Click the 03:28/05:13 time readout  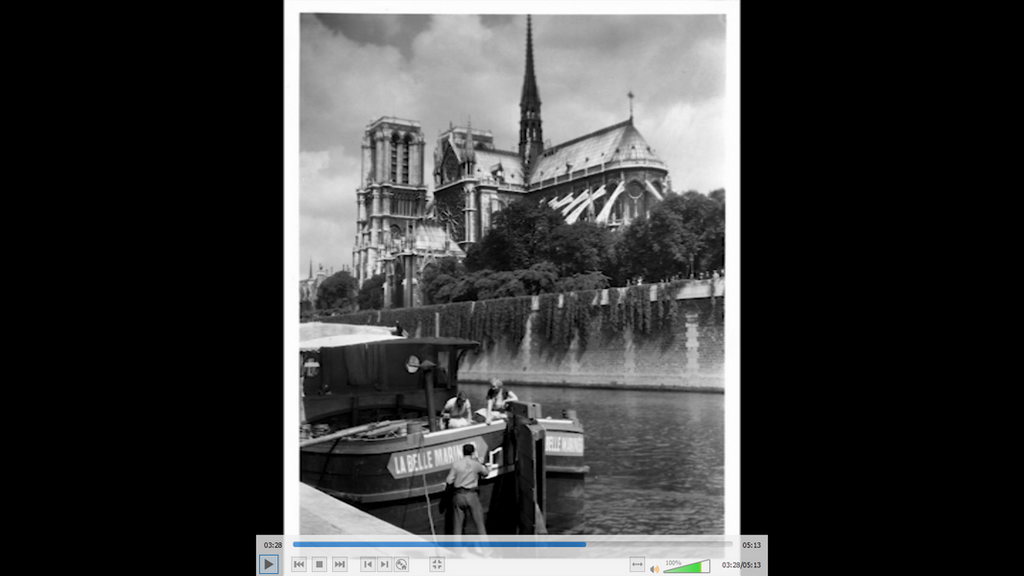(x=741, y=565)
